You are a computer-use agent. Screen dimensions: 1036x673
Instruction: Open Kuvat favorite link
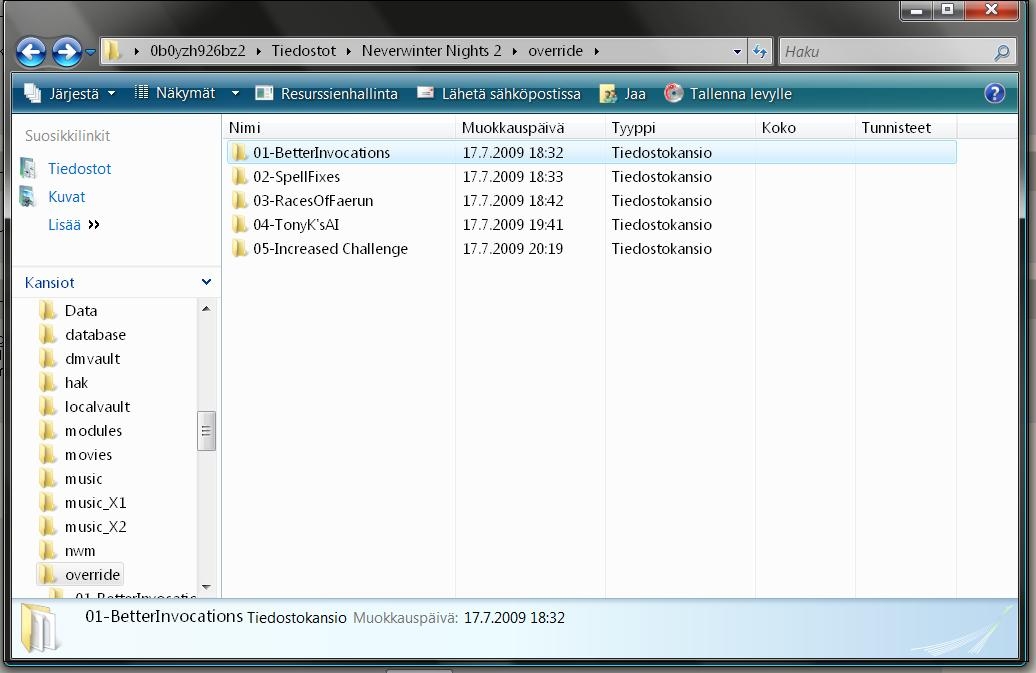(x=66, y=197)
